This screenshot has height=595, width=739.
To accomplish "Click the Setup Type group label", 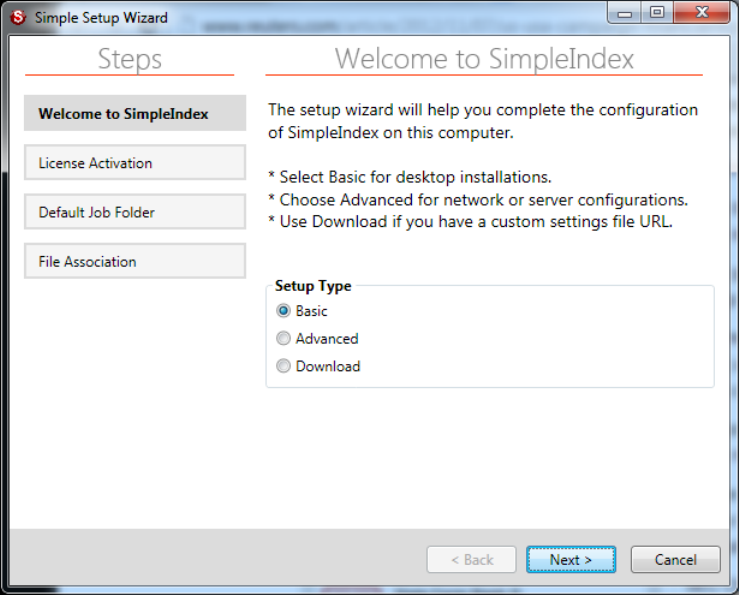I will pyautogui.click(x=313, y=286).
